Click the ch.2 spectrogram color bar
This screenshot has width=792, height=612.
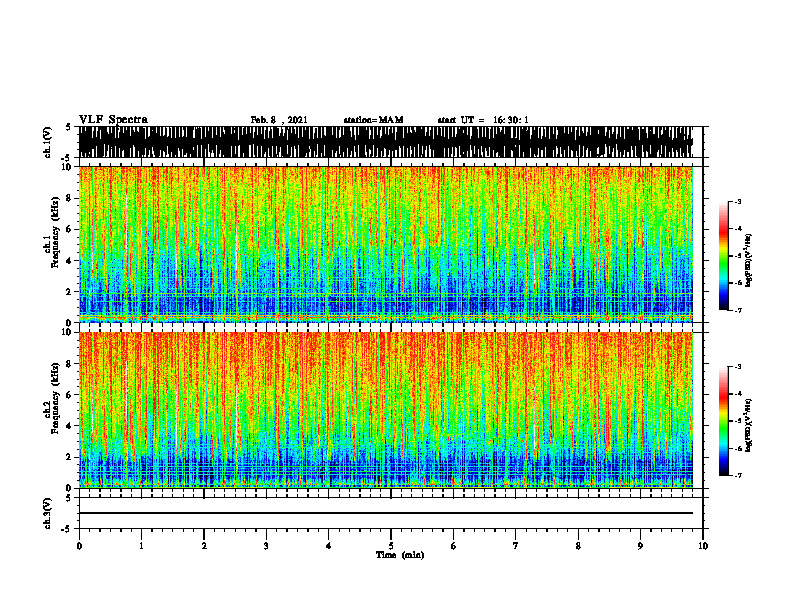point(723,421)
